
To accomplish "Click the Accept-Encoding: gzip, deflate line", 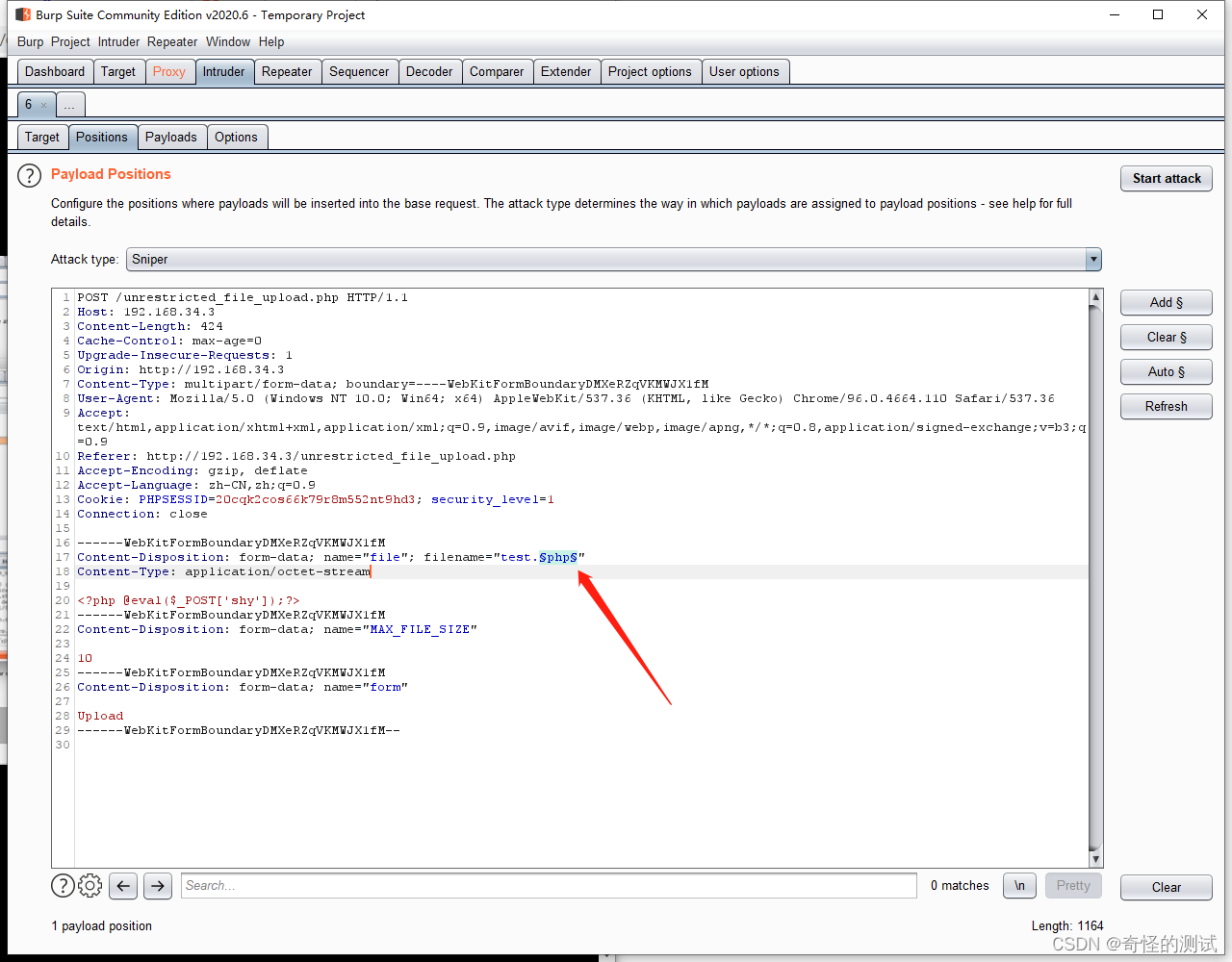I will (x=192, y=471).
